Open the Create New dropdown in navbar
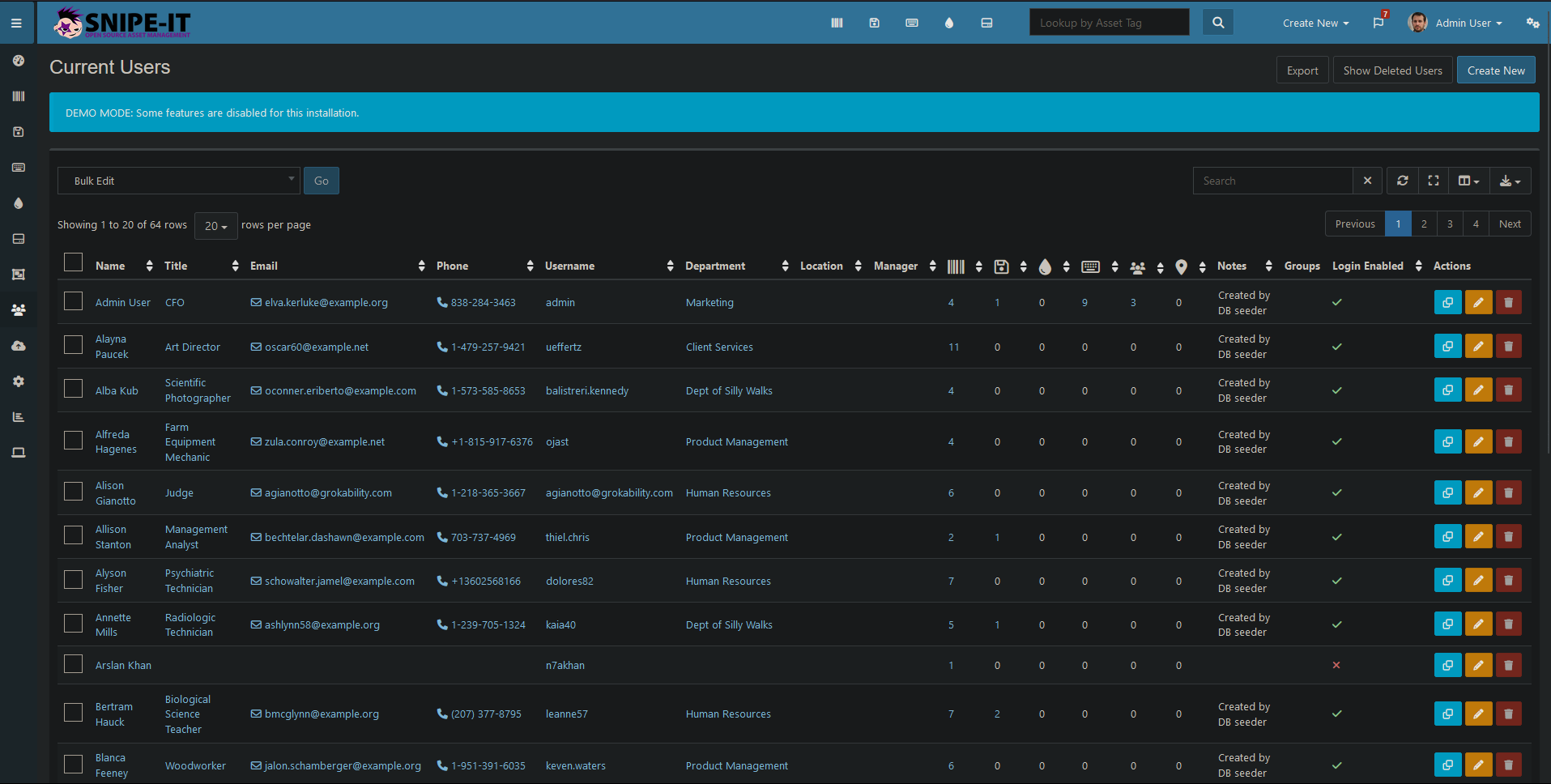This screenshot has height=784, width=1551. tap(1315, 23)
